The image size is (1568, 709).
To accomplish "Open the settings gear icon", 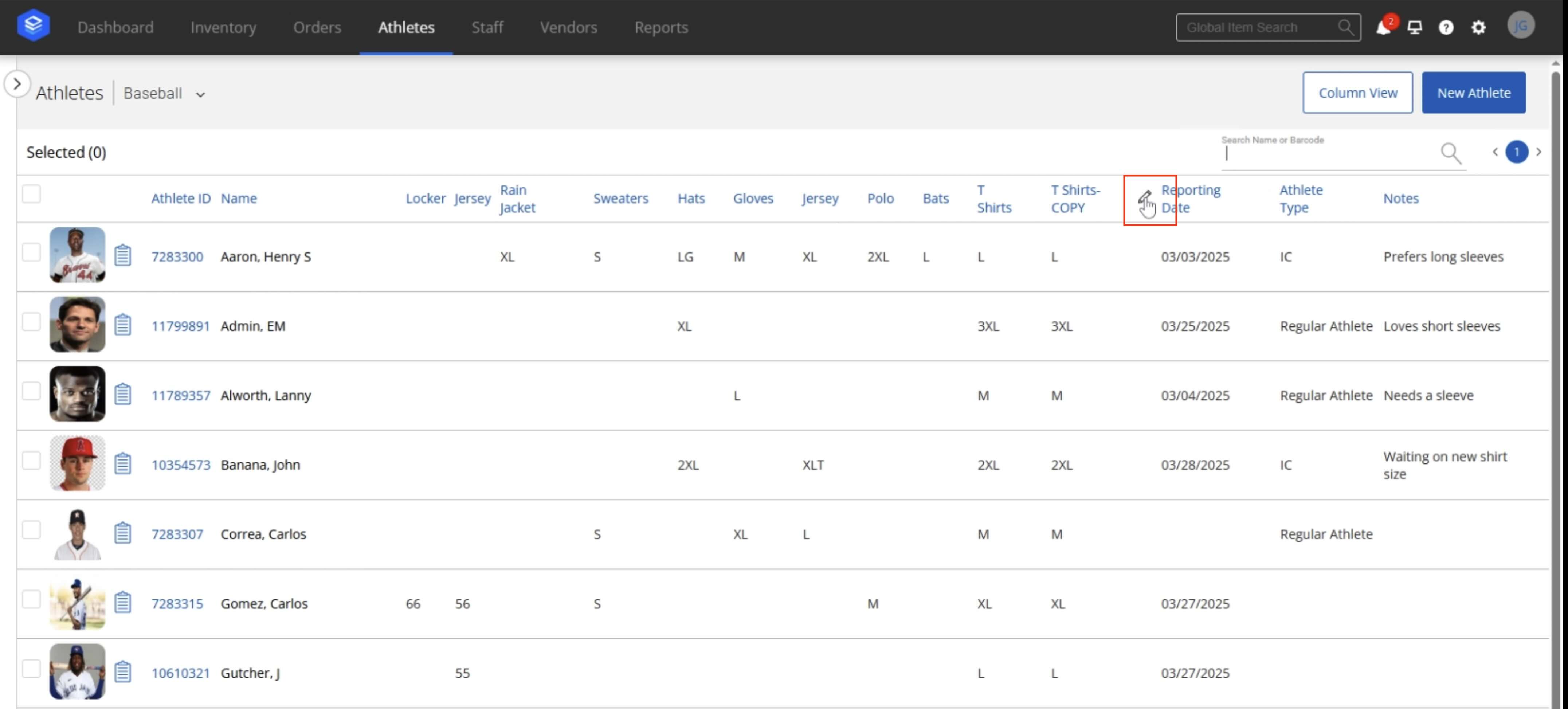I will pyautogui.click(x=1478, y=27).
